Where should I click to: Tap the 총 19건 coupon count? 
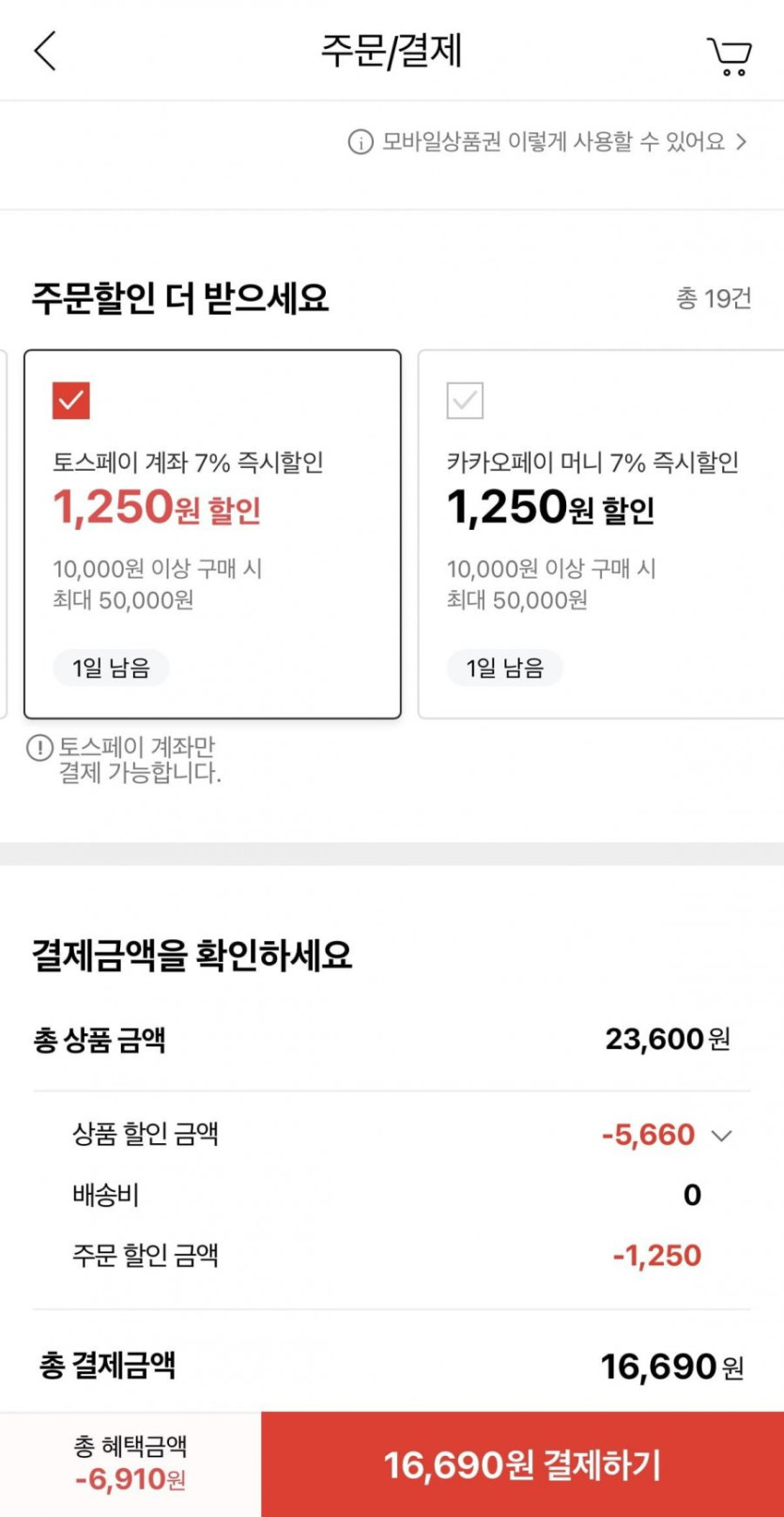click(x=714, y=299)
